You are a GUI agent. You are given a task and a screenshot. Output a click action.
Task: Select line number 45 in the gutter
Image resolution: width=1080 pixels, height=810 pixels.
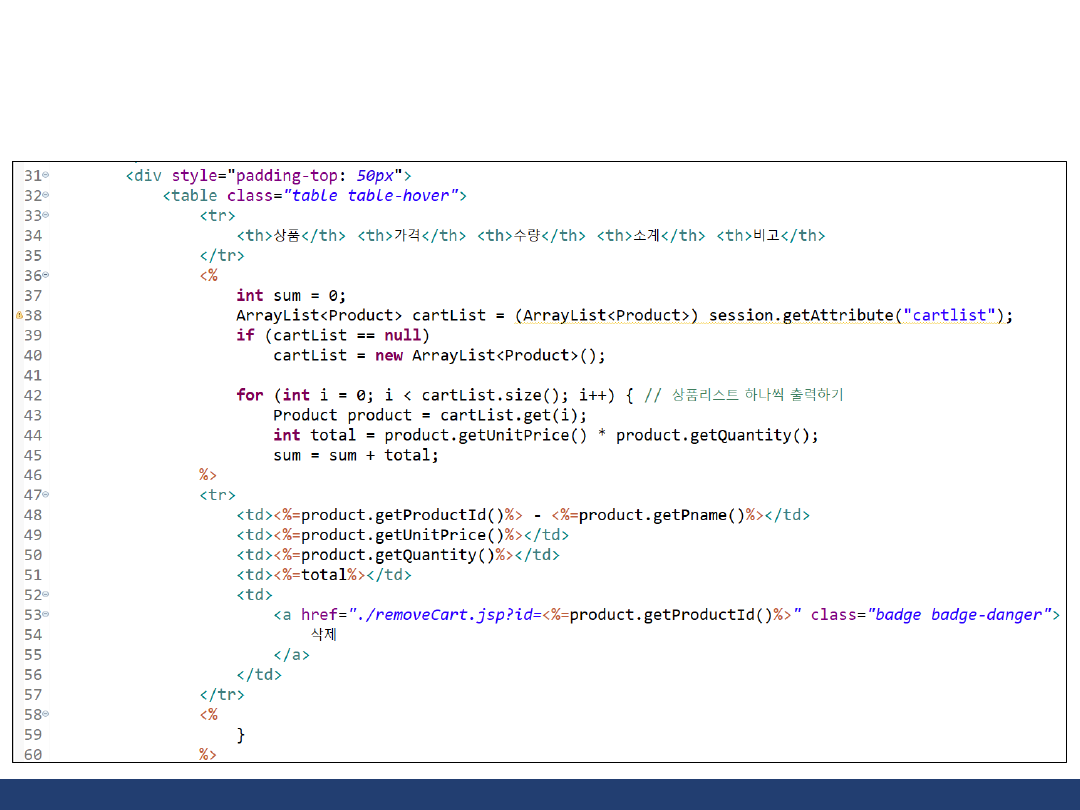coord(33,455)
